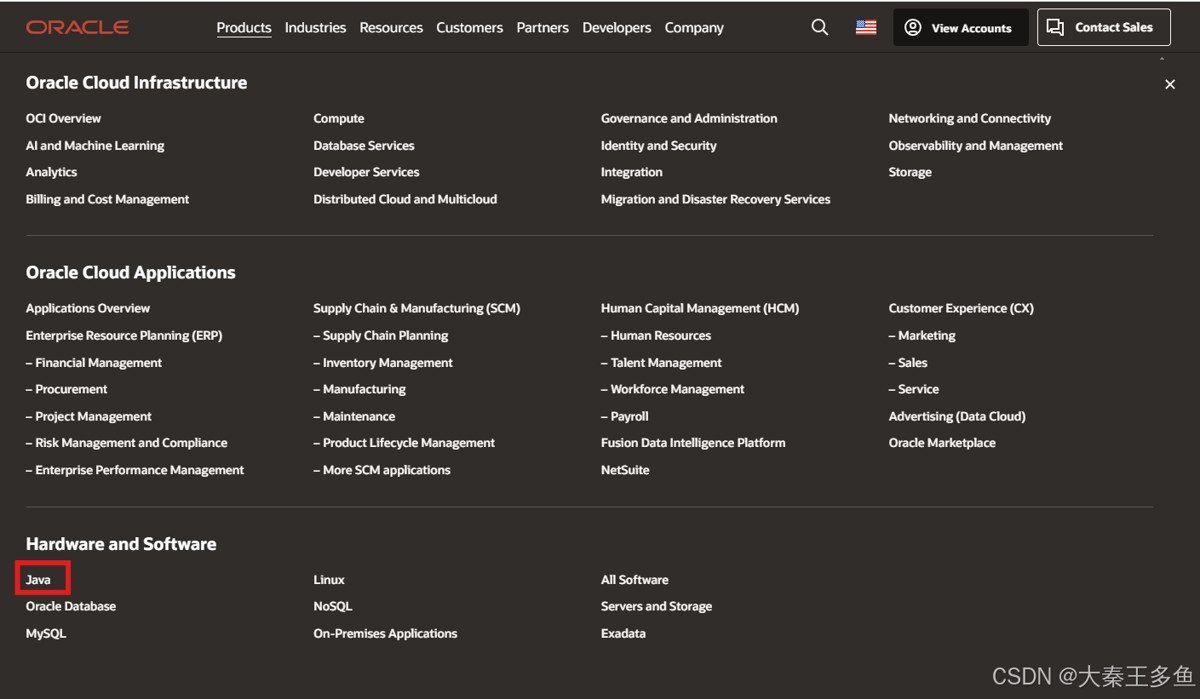
Task: Click the Oracle logo
Action: 77,27
